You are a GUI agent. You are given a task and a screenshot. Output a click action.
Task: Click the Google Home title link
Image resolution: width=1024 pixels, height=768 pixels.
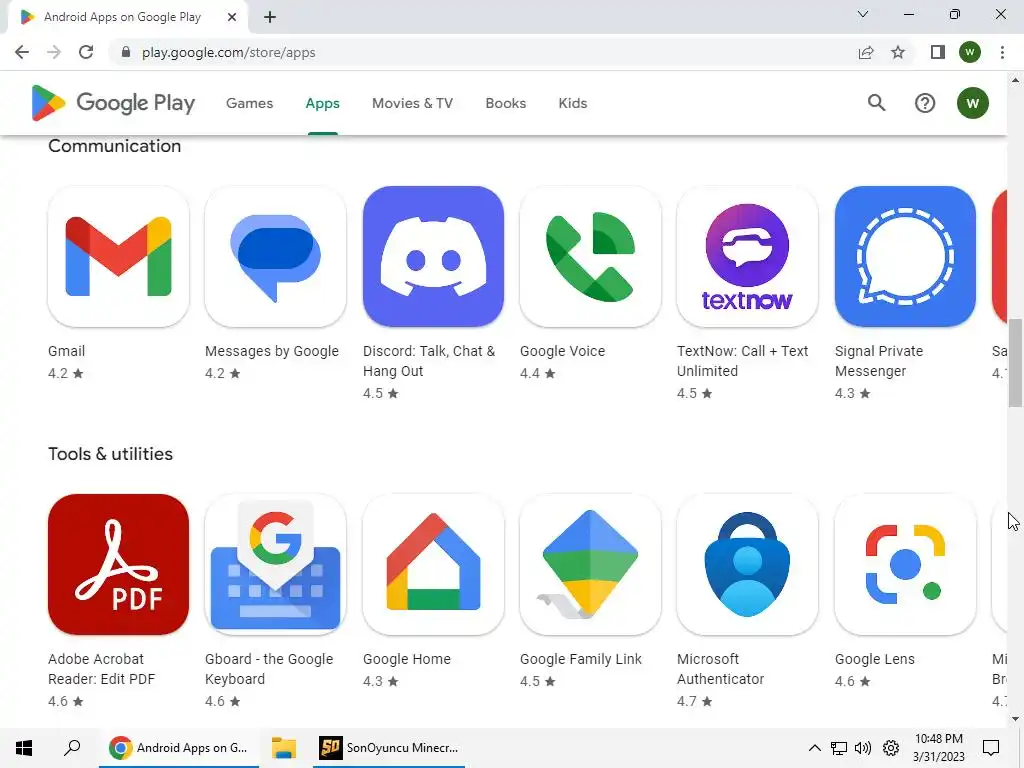407,659
